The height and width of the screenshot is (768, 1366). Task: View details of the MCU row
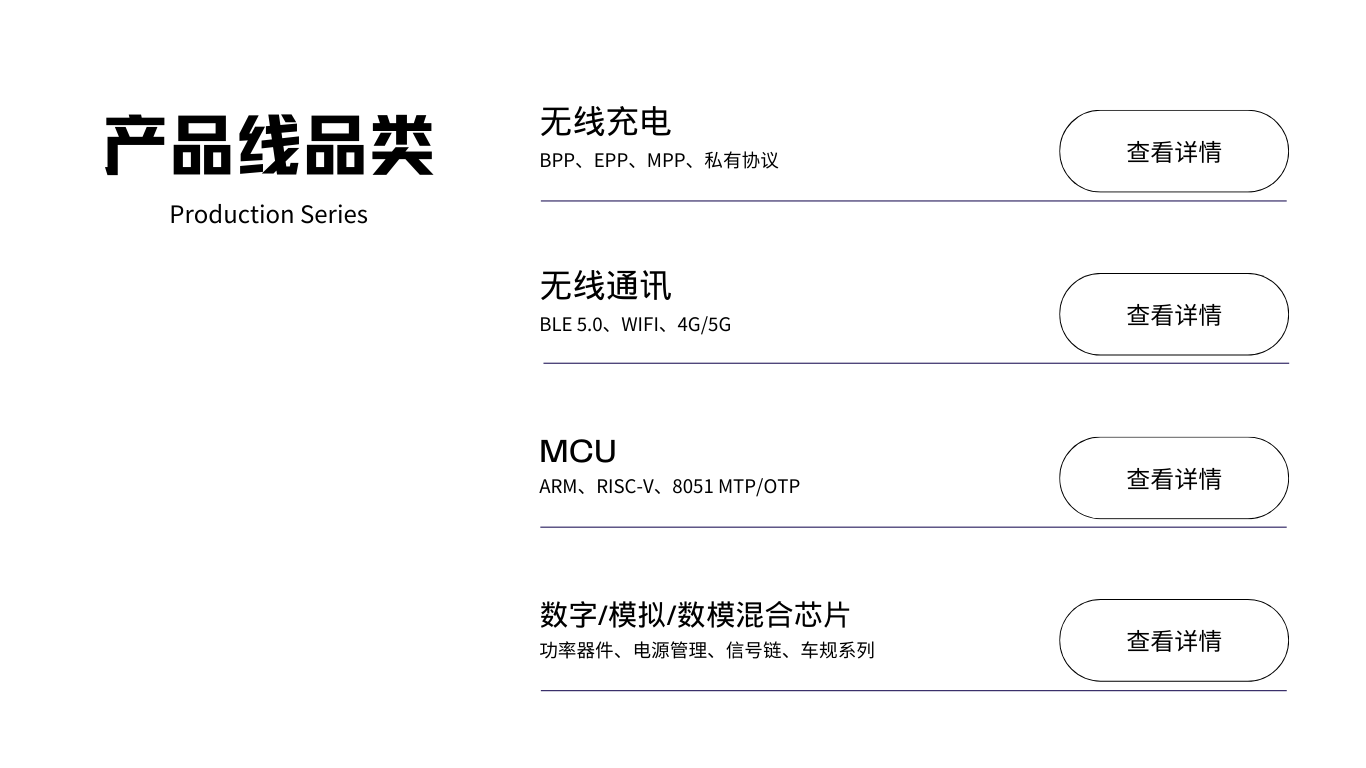click(1173, 479)
